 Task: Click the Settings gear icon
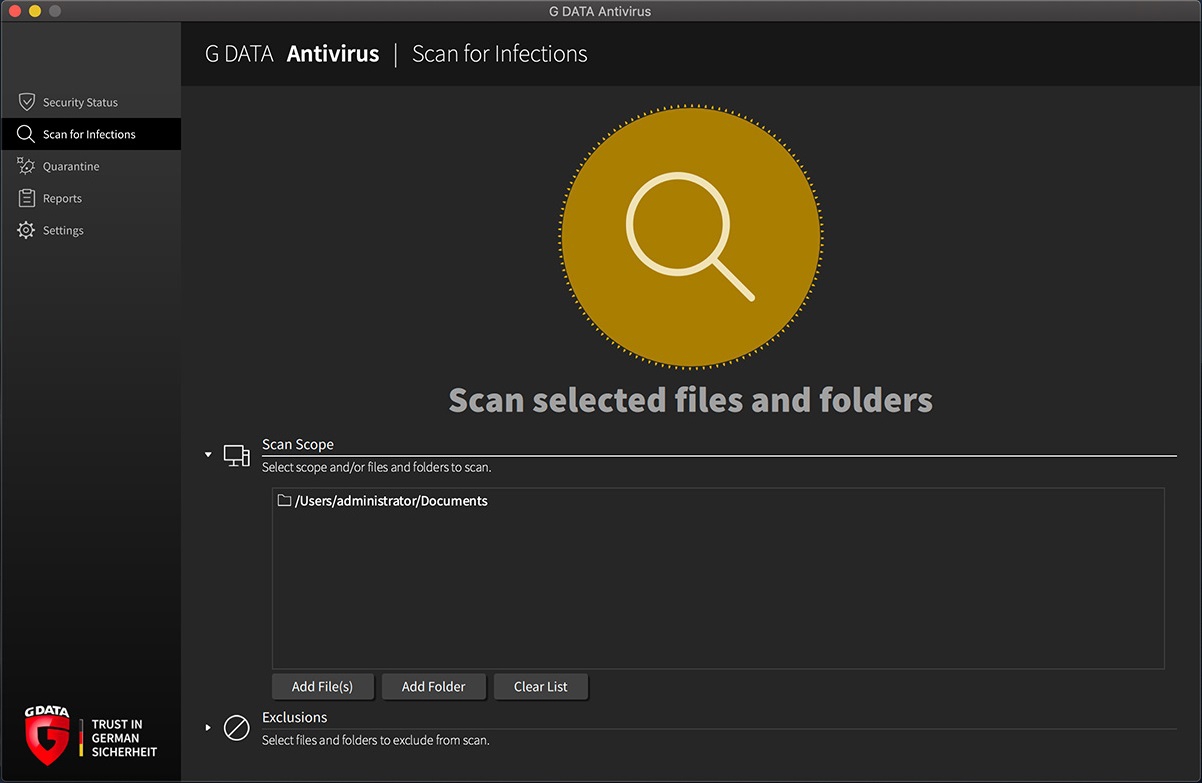point(26,230)
